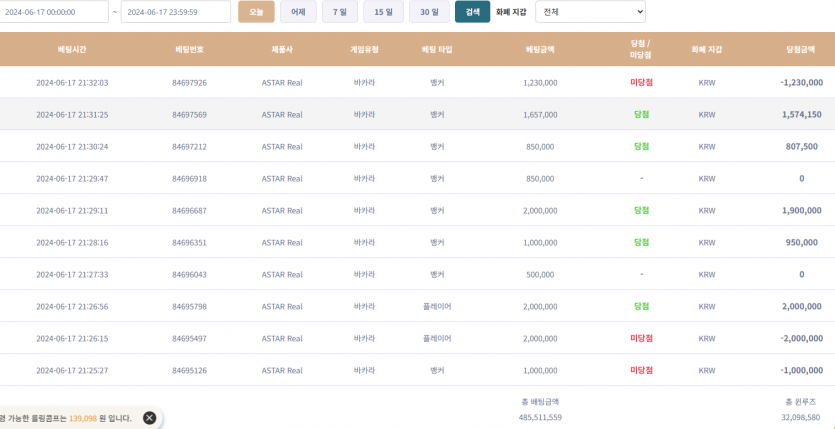The height and width of the screenshot is (429, 835).
Task: Click the timestamp 2024-06-17 21:26:56
Action: pos(72,307)
